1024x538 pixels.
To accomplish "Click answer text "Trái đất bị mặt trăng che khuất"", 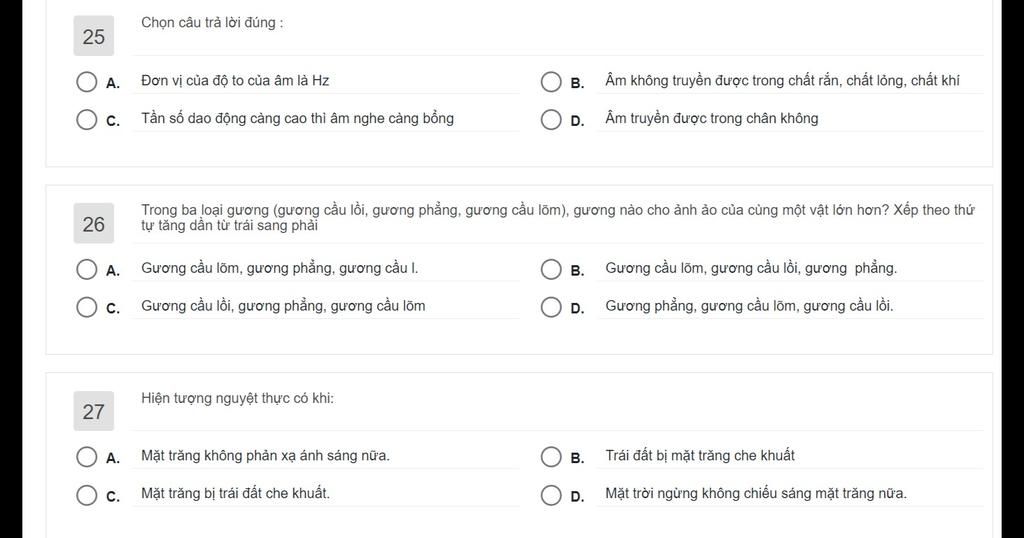I will [x=699, y=455].
